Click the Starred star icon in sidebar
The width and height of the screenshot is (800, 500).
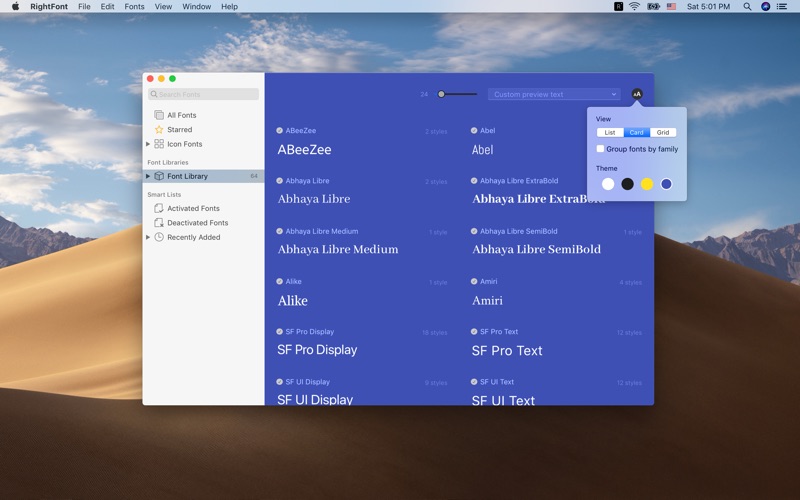(159, 129)
